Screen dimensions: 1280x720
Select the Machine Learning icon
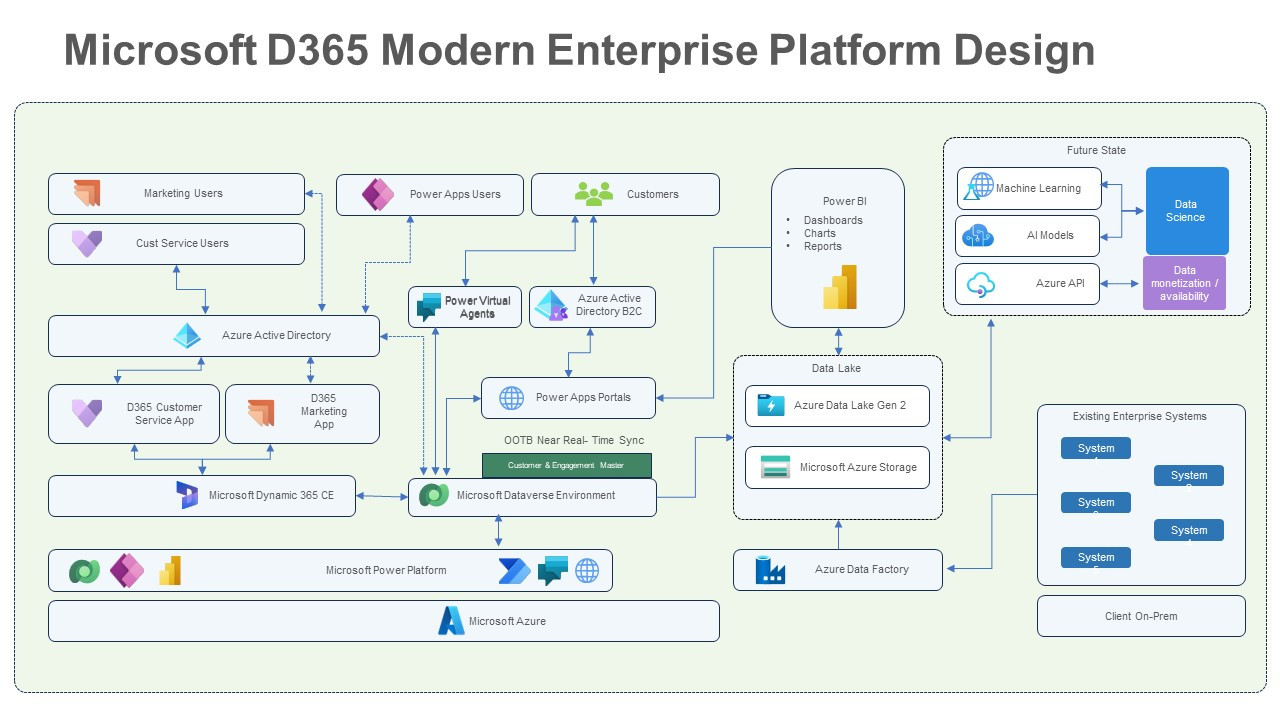(x=980, y=187)
